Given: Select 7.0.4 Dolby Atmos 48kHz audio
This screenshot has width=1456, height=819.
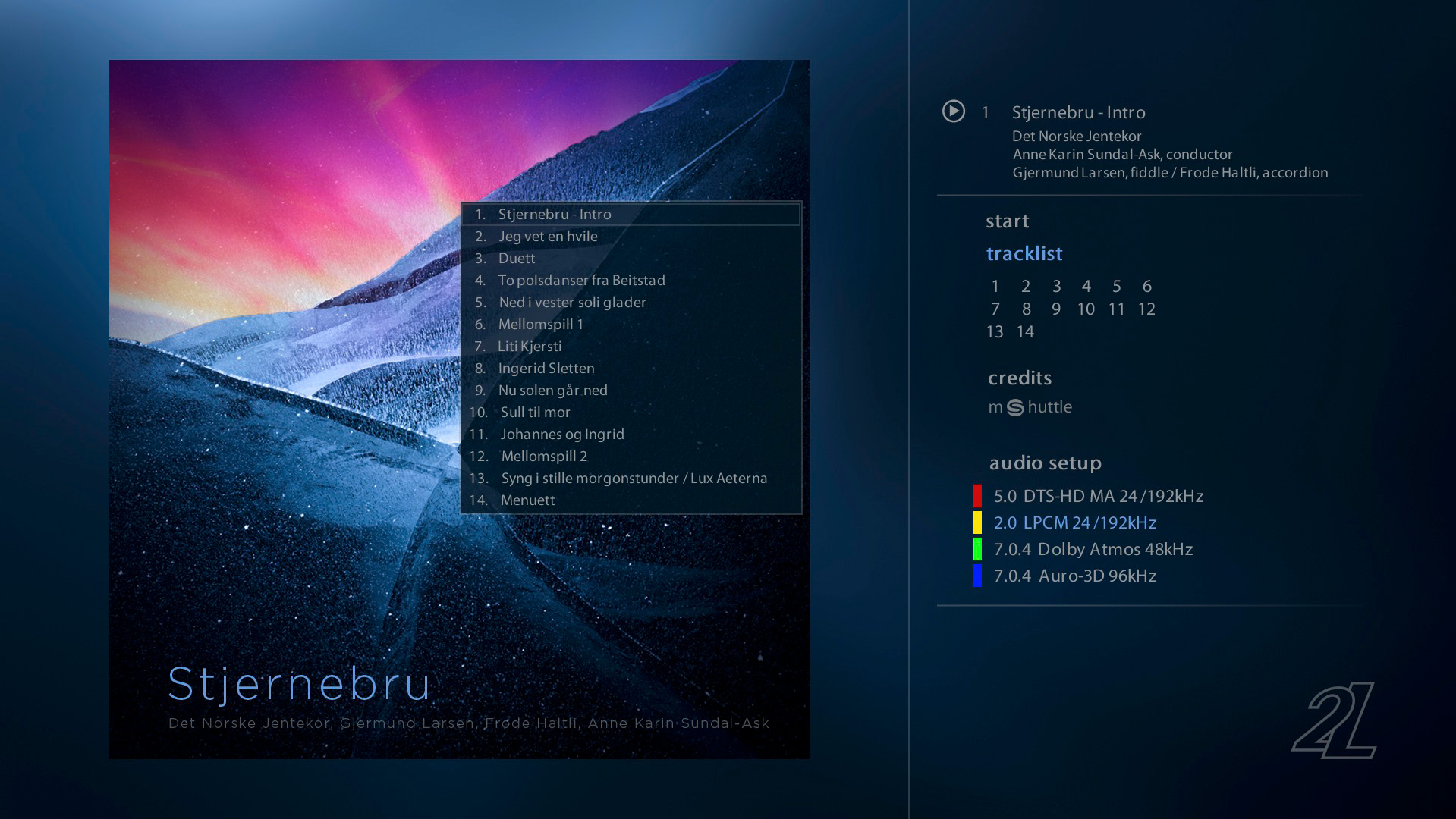Looking at the screenshot, I should (1093, 550).
